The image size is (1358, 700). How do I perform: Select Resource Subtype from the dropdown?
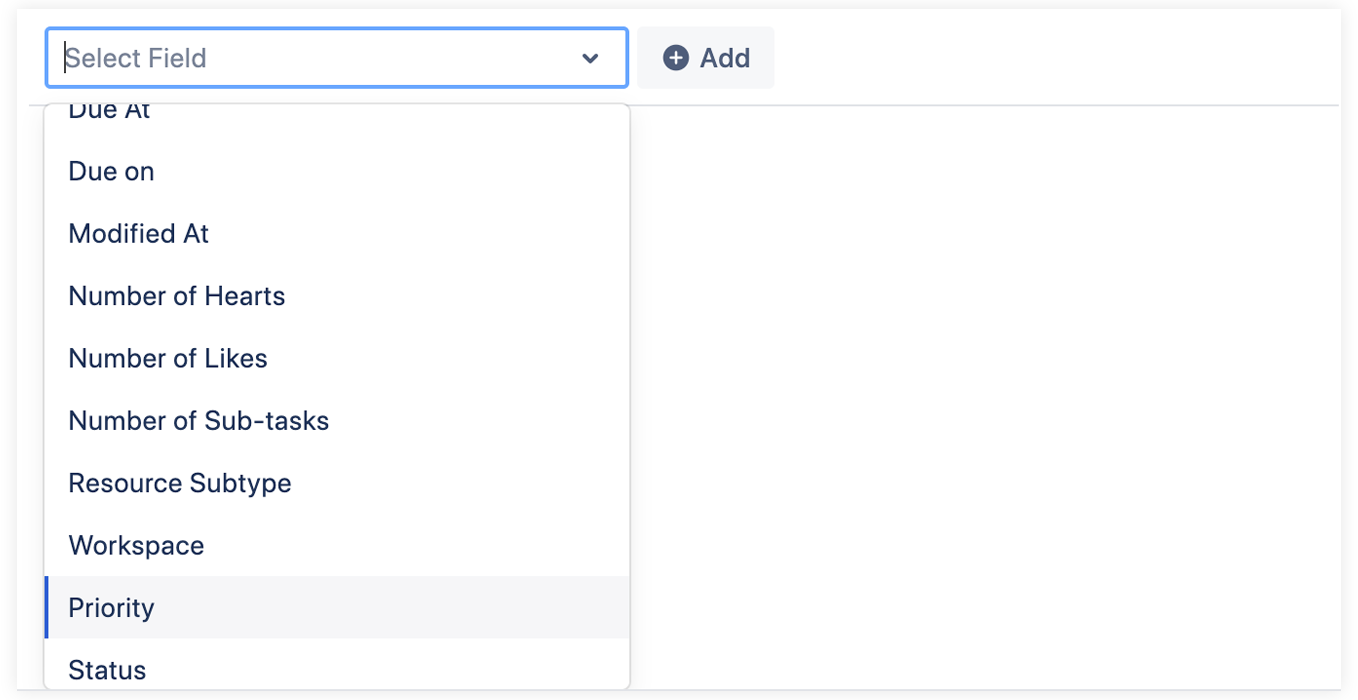pyautogui.click(x=180, y=483)
